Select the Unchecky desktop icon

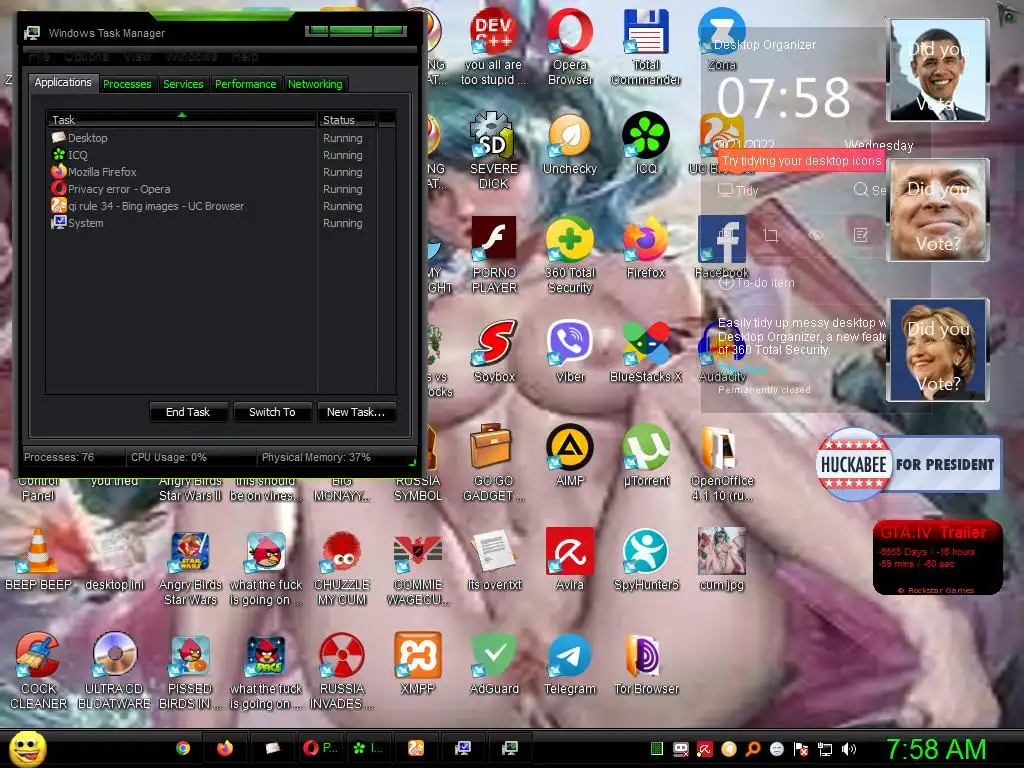(570, 144)
